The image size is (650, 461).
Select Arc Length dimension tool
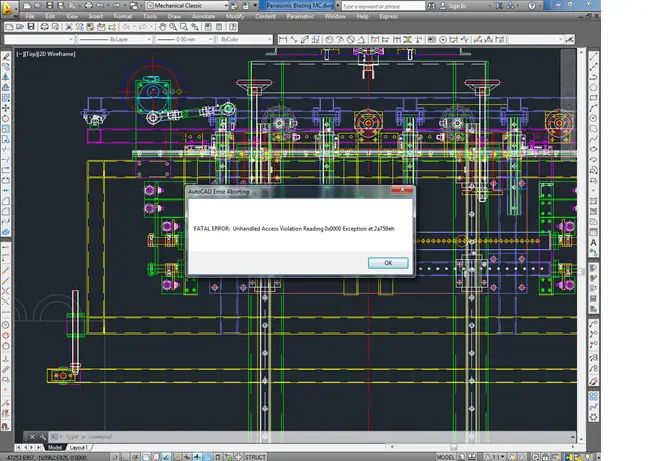pos(305,39)
